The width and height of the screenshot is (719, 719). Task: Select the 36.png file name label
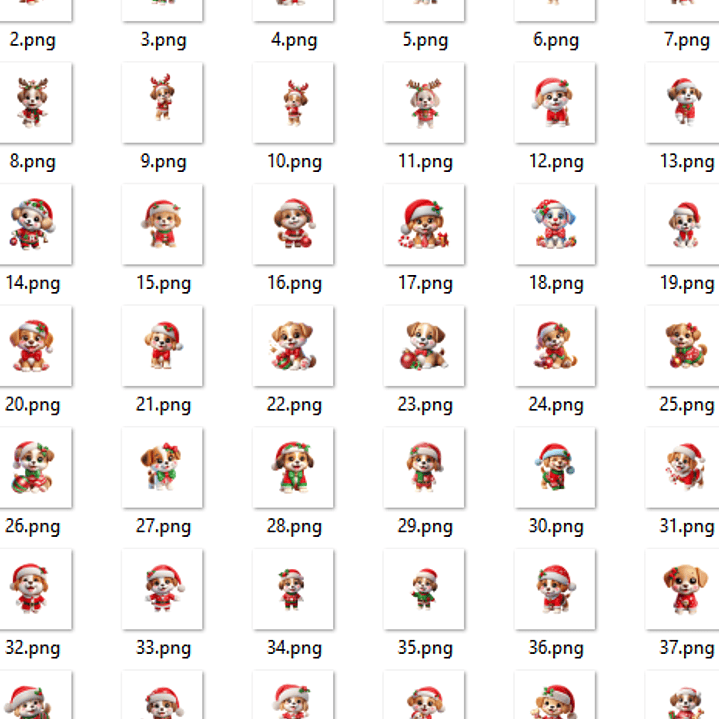pos(556,648)
